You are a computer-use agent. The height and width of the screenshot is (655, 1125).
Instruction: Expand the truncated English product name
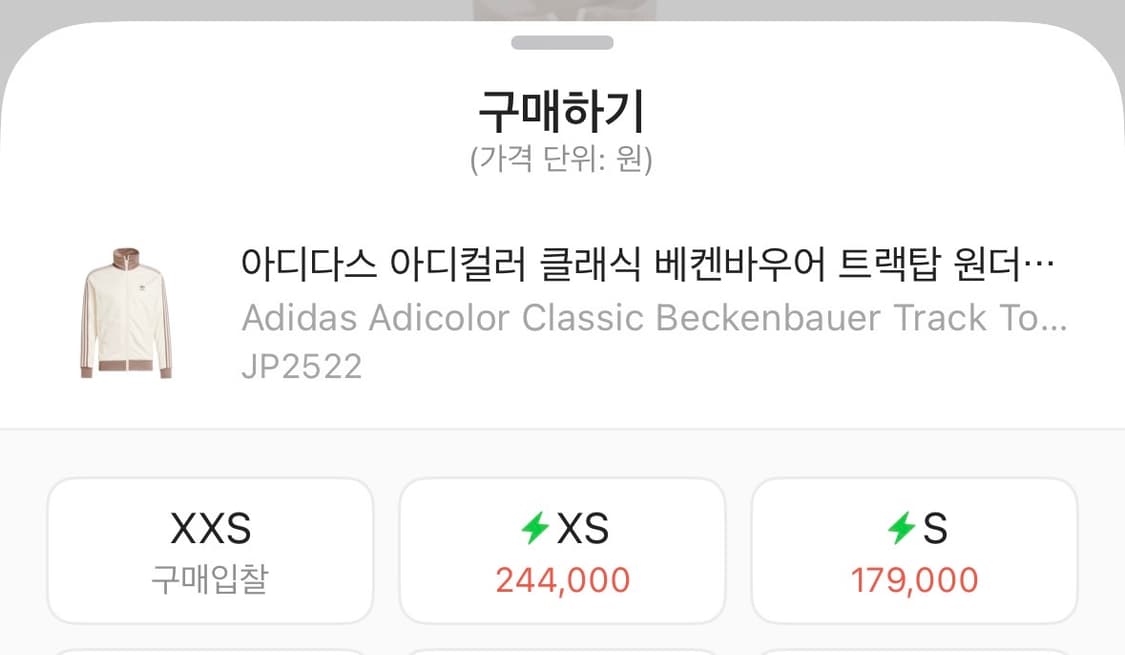tap(655, 318)
